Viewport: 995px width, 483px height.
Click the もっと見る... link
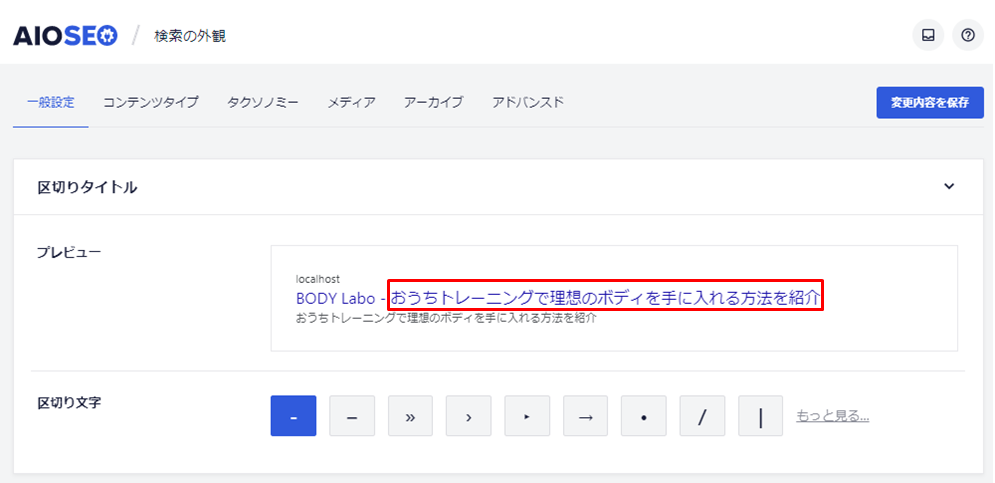[x=833, y=416]
